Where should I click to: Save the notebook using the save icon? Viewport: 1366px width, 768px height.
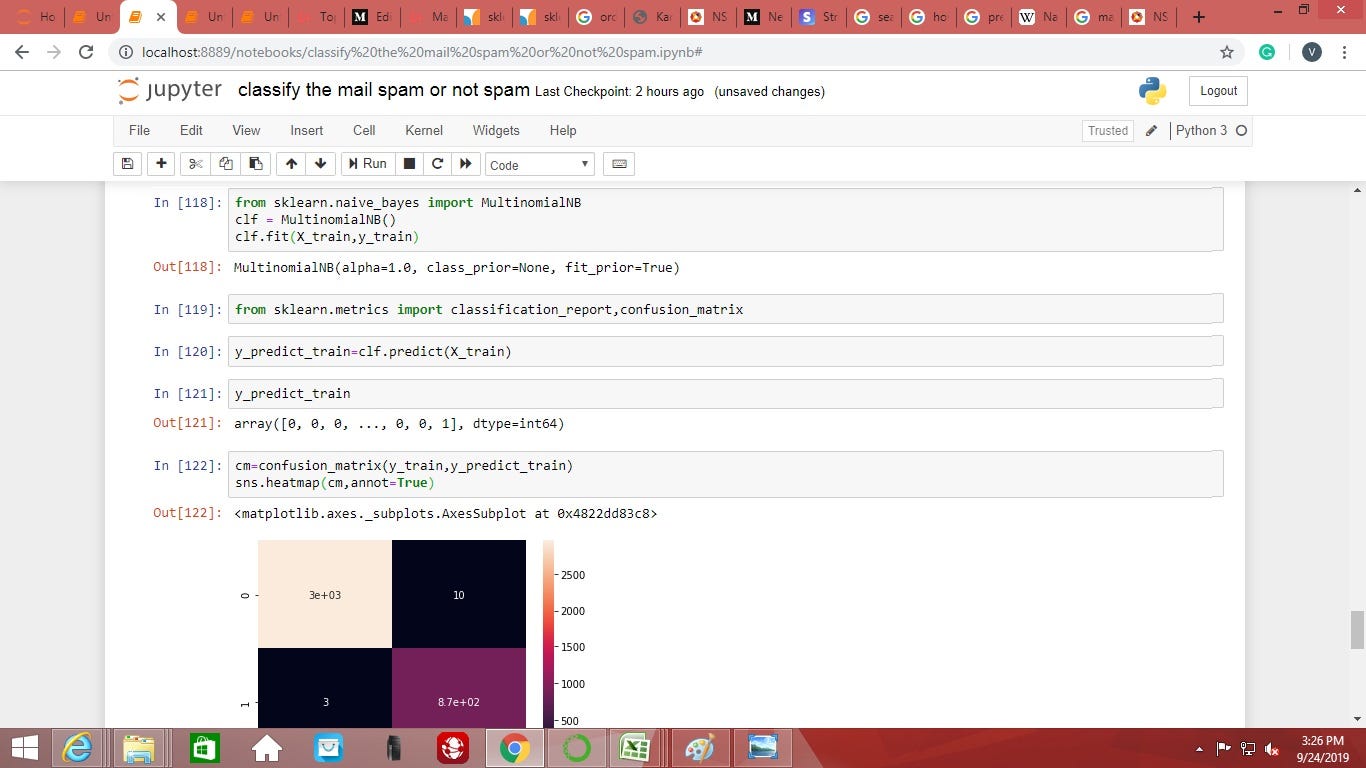127,163
